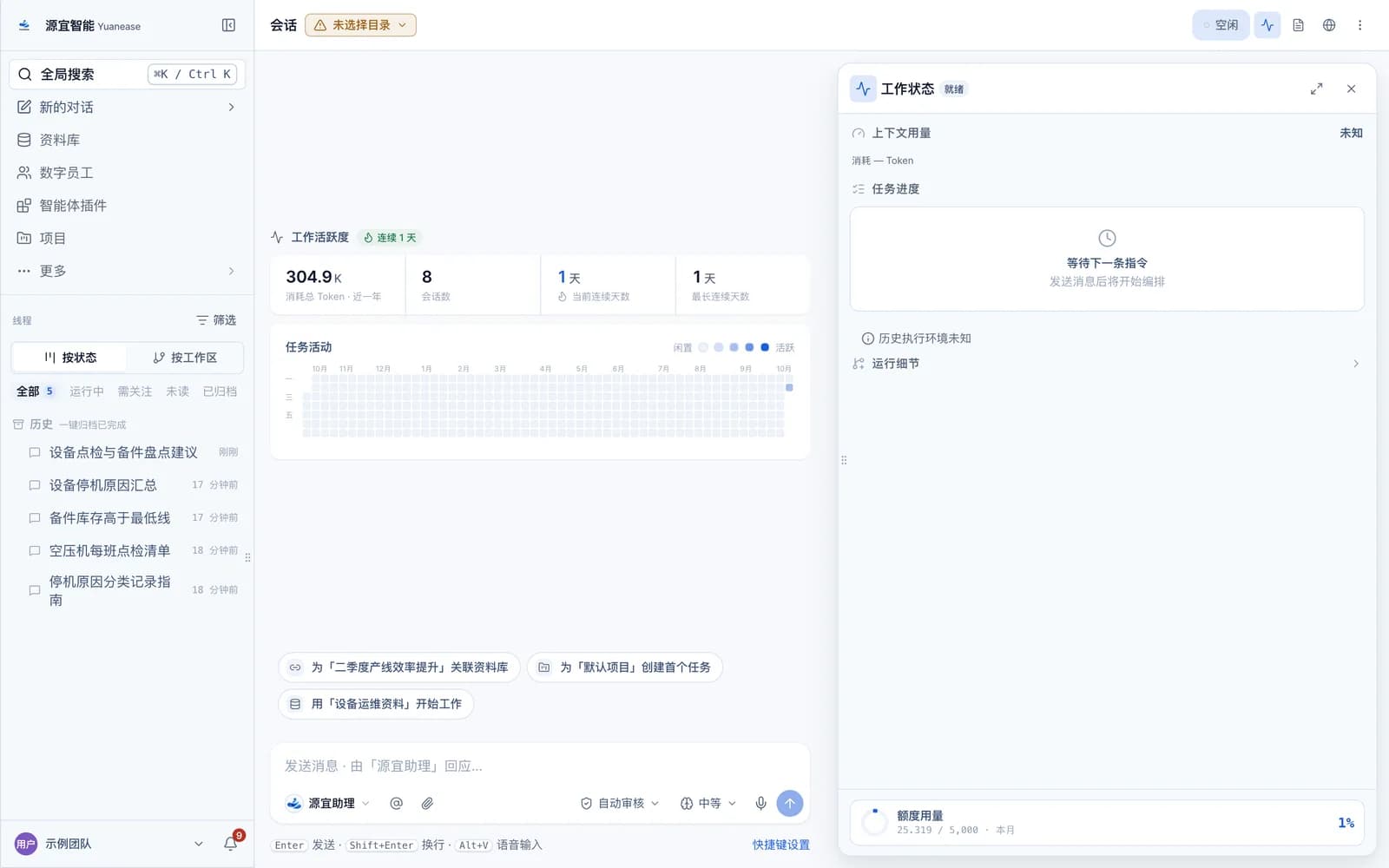
Task: Switch to 按状态 view
Action: (x=69, y=358)
